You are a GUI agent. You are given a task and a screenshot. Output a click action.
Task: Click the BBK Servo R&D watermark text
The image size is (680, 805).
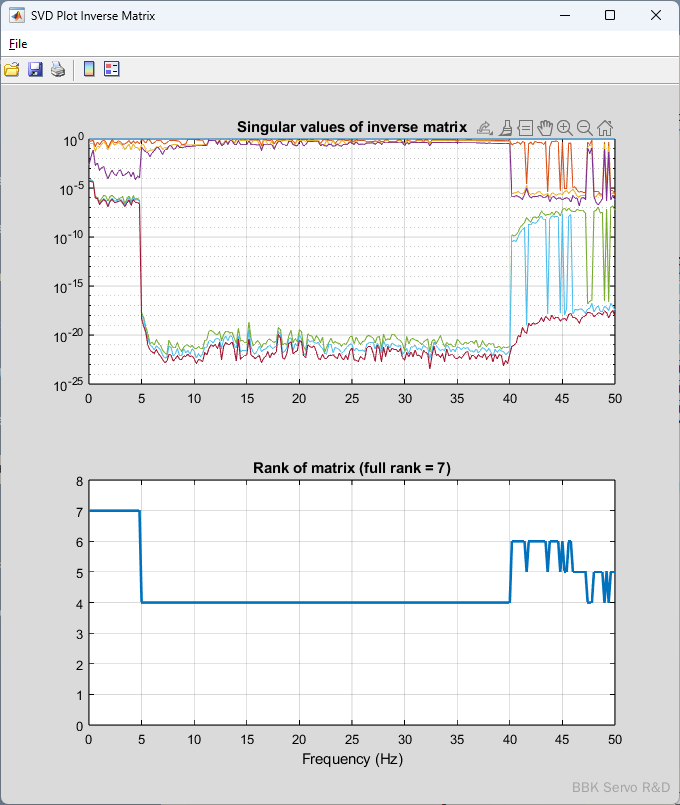pos(620,787)
